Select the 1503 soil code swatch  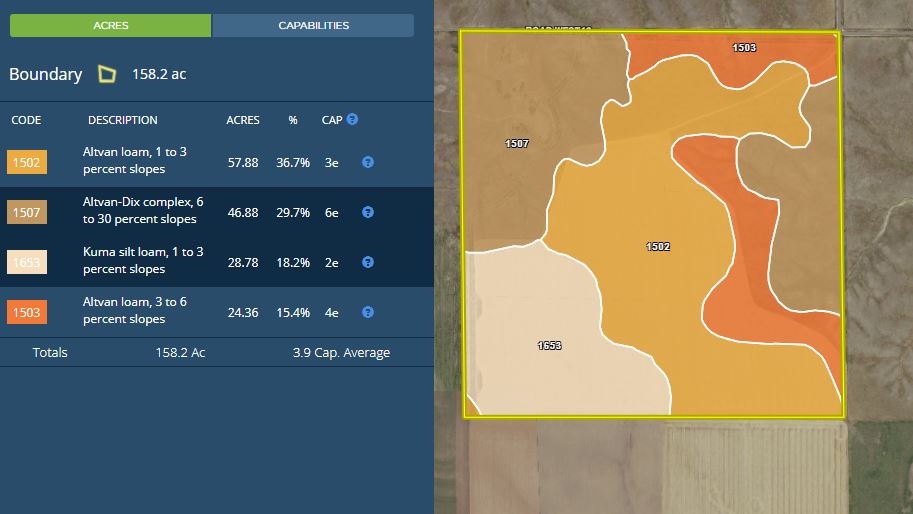[x=27, y=313]
